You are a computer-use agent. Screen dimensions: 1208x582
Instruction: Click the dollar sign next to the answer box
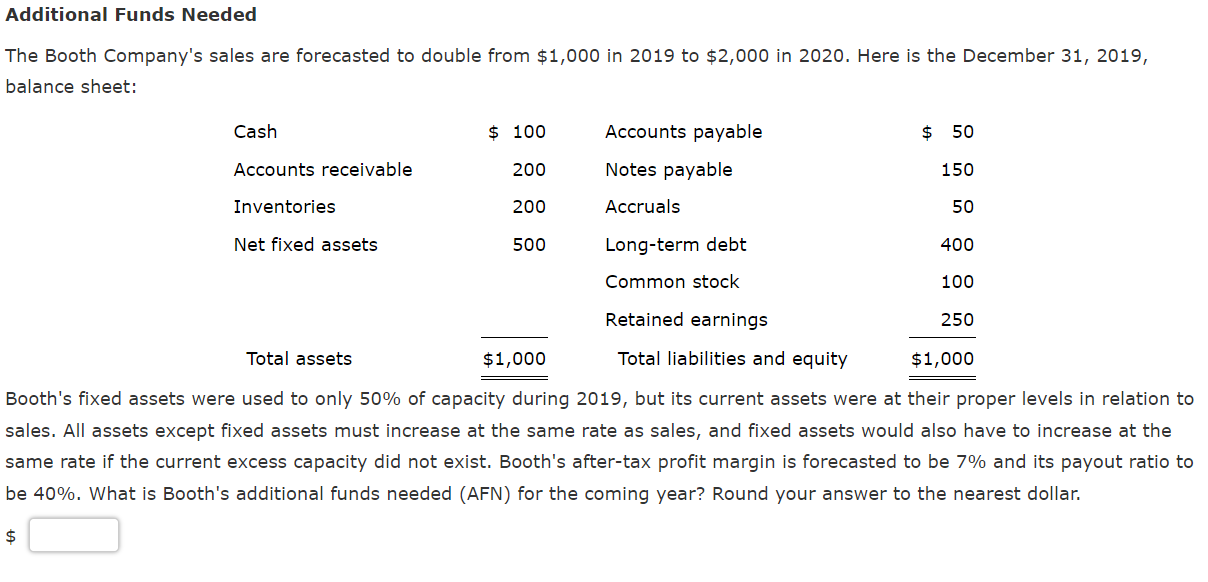(x=10, y=535)
